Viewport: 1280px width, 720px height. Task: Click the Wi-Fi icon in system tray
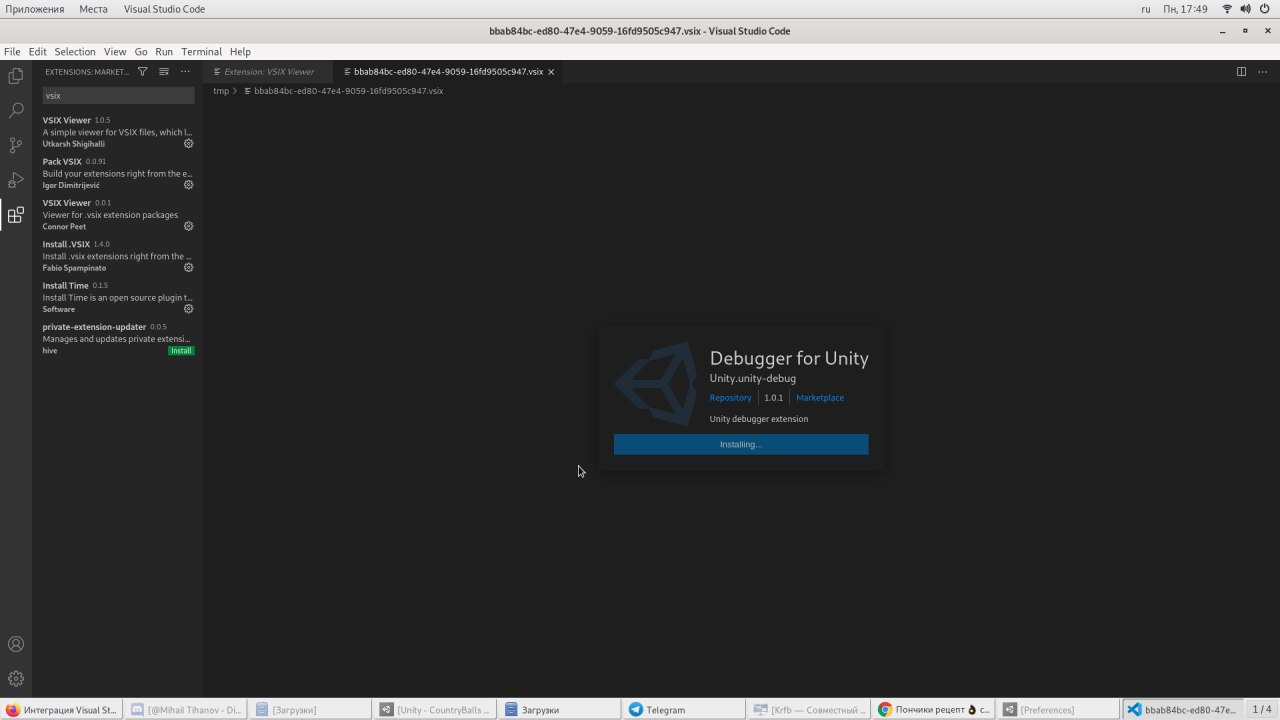[1226, 9]
